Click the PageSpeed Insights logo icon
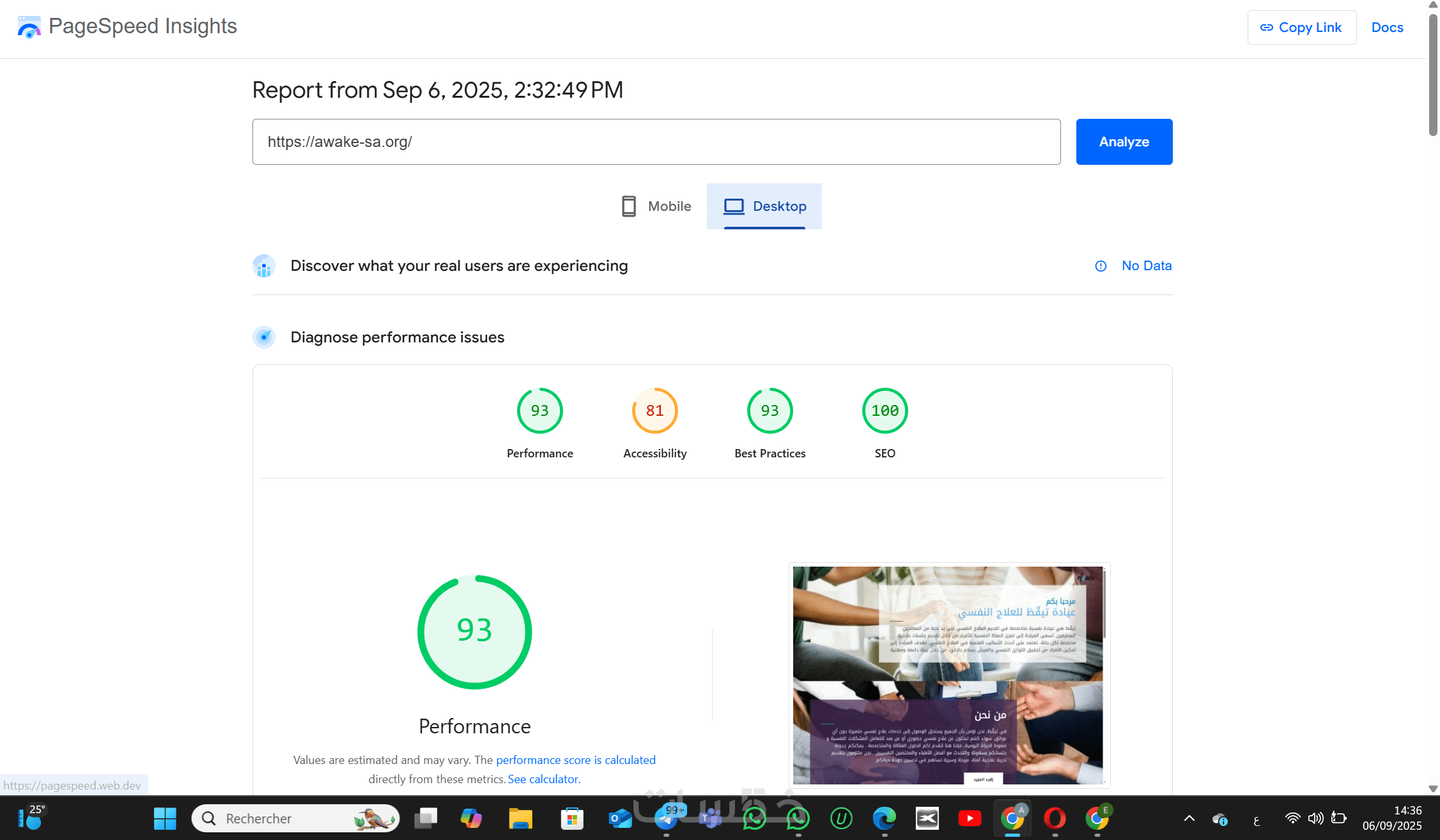This screenshot has height=840, width=1440. [x=29, y=27]
